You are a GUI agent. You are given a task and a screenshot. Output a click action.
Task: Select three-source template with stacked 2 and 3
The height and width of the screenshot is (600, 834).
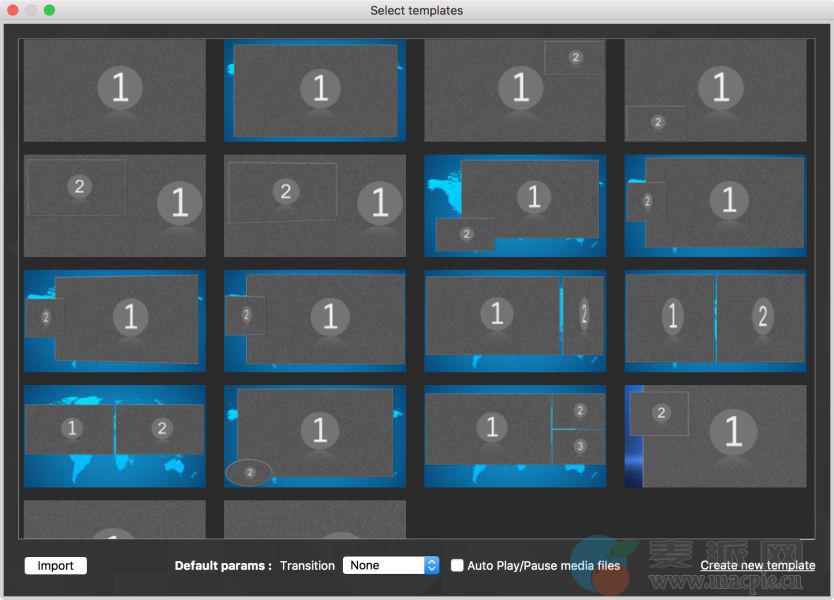[515, 436]
